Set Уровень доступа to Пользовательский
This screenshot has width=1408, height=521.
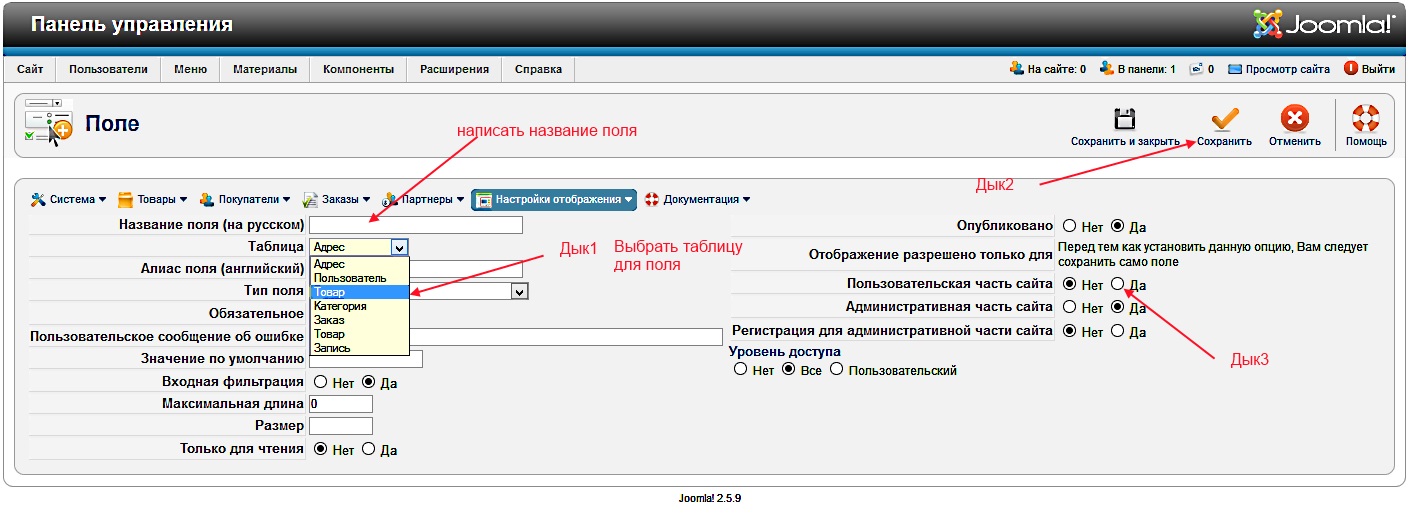pyautogui.click(x=836, y=369)
